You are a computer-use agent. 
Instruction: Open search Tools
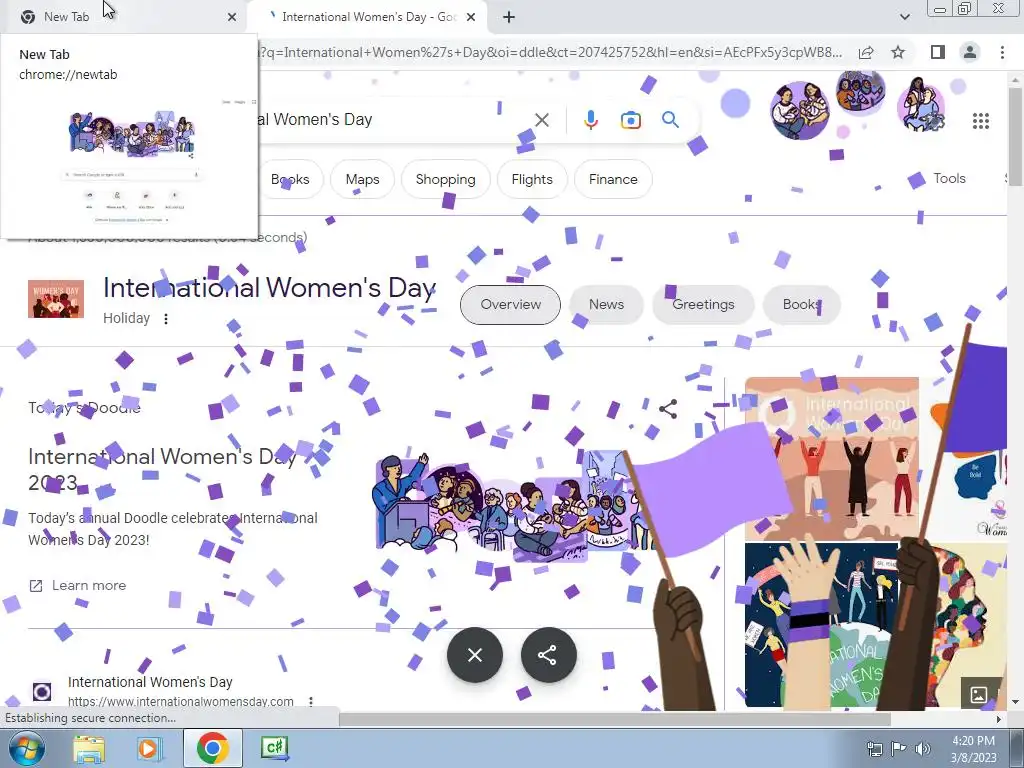point(949,178)
